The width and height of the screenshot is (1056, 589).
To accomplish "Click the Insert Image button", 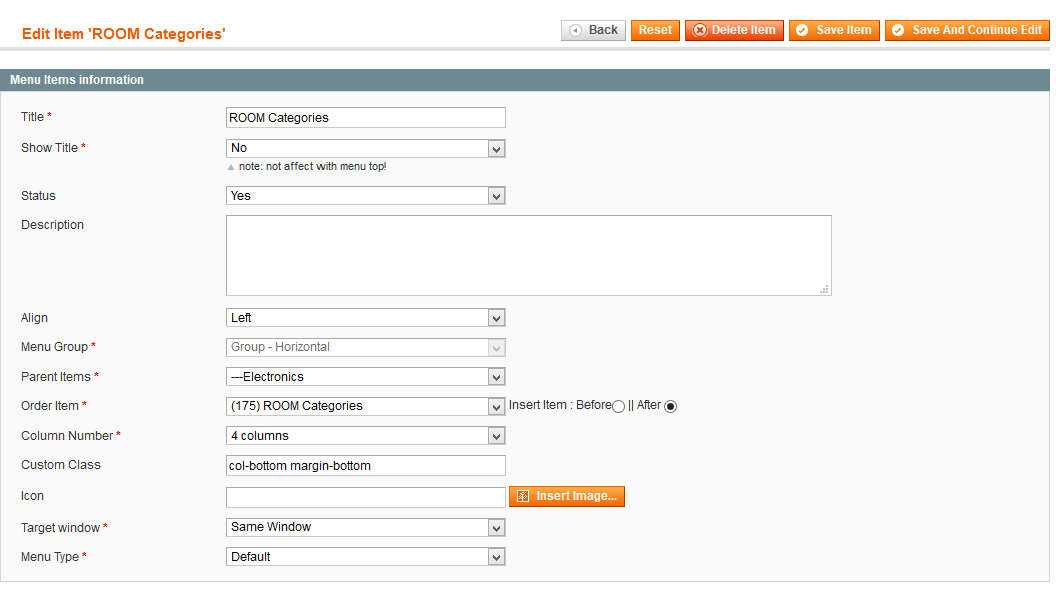I will 567,496.
